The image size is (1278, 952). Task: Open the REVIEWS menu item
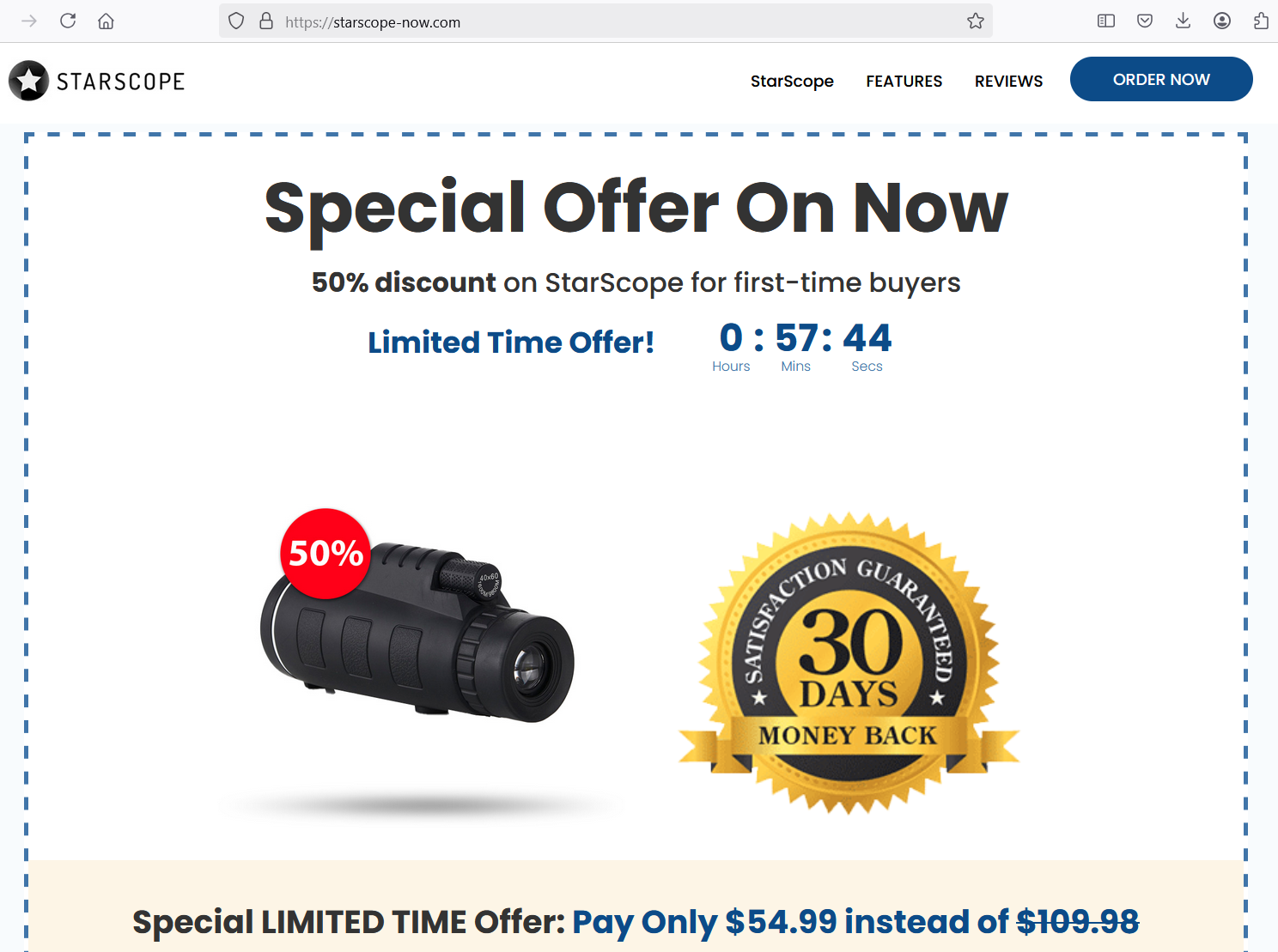[x=1008, y=81]
